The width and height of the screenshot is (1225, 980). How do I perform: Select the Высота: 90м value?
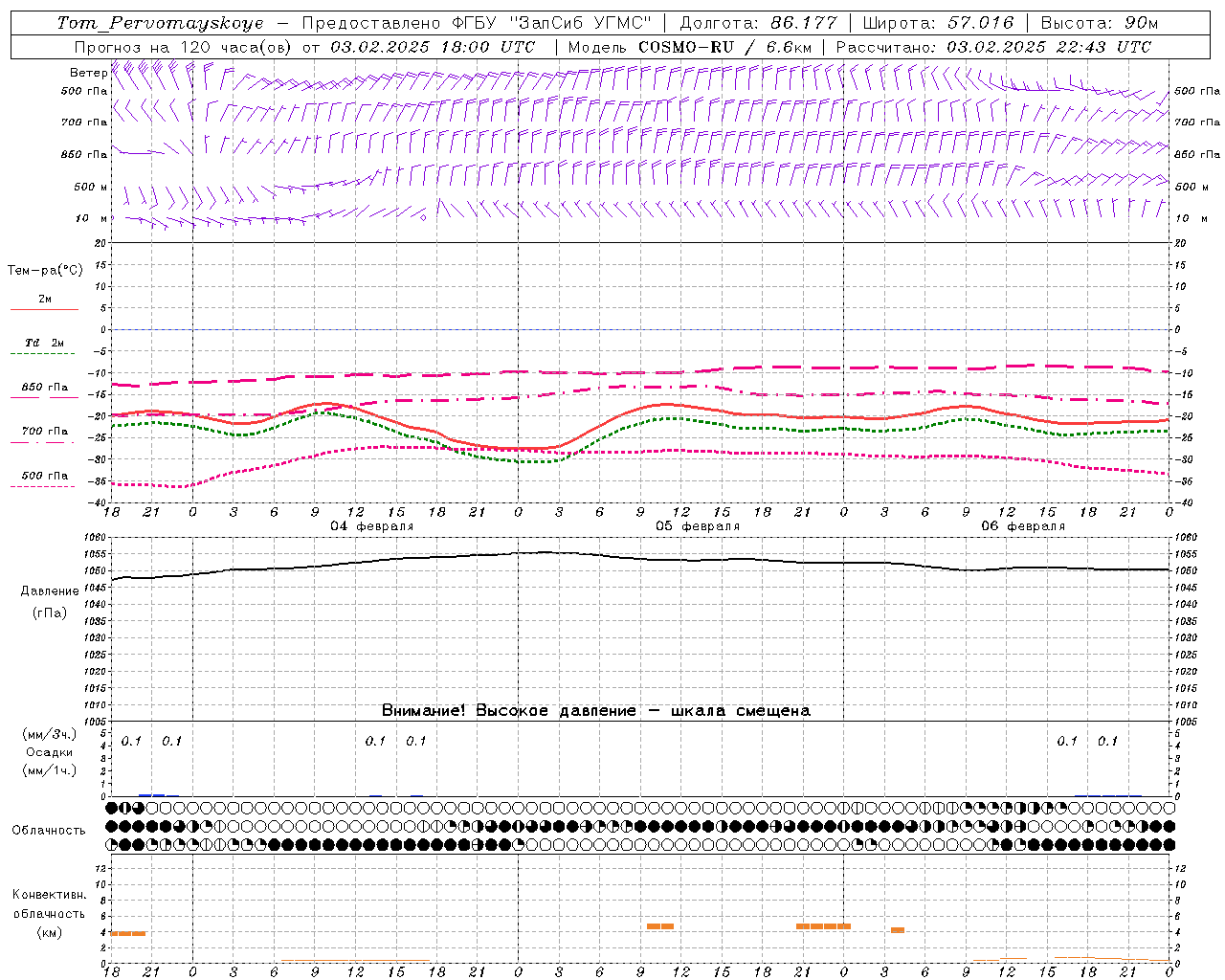[x=1099, y=23]
